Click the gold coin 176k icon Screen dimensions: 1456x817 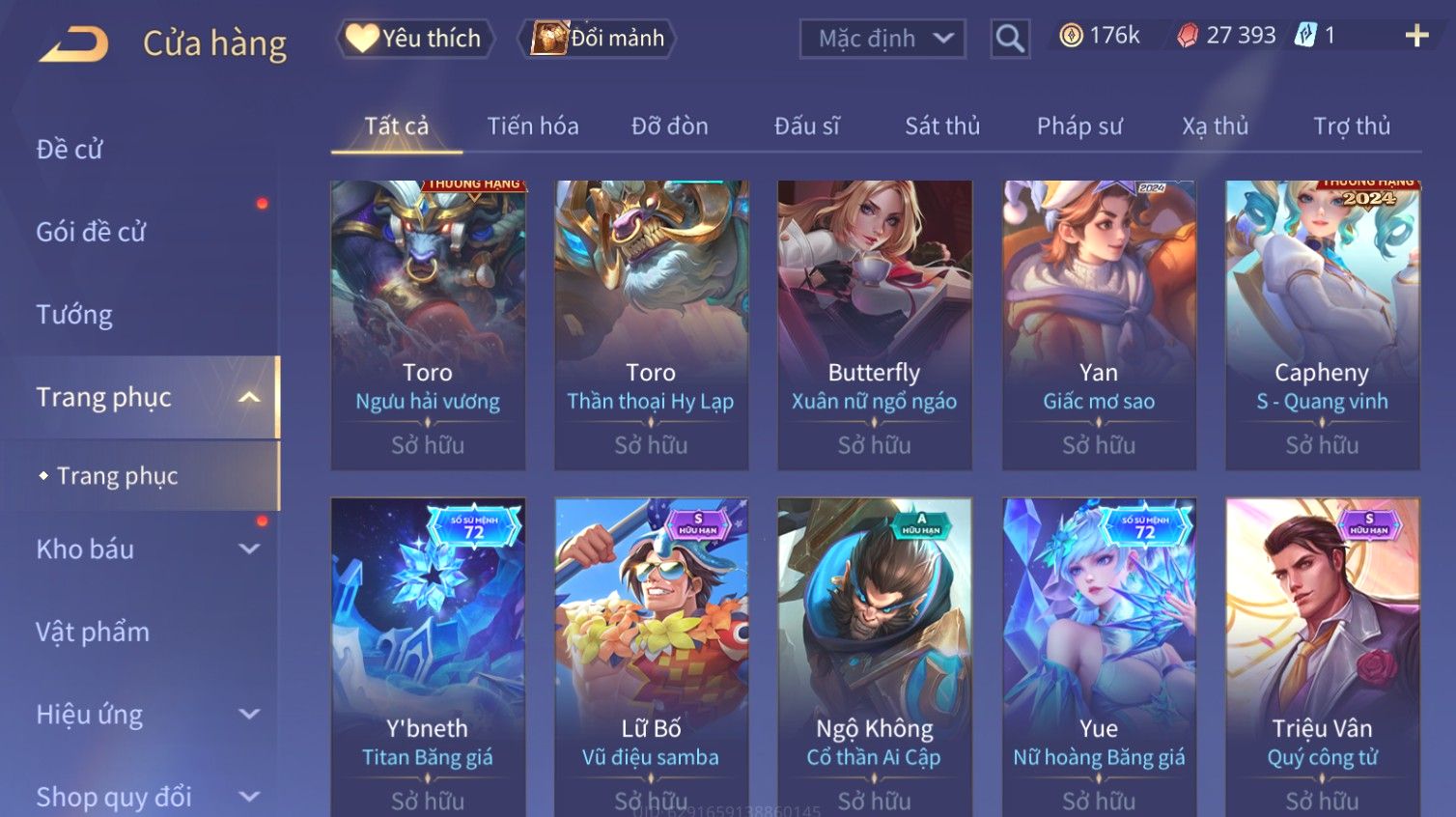[1071, 36]
